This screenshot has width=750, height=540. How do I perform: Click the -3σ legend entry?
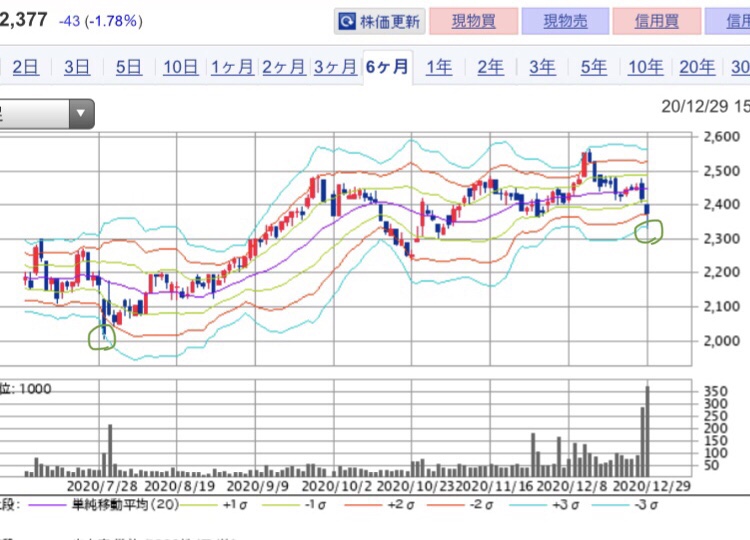tap(647, 505)
